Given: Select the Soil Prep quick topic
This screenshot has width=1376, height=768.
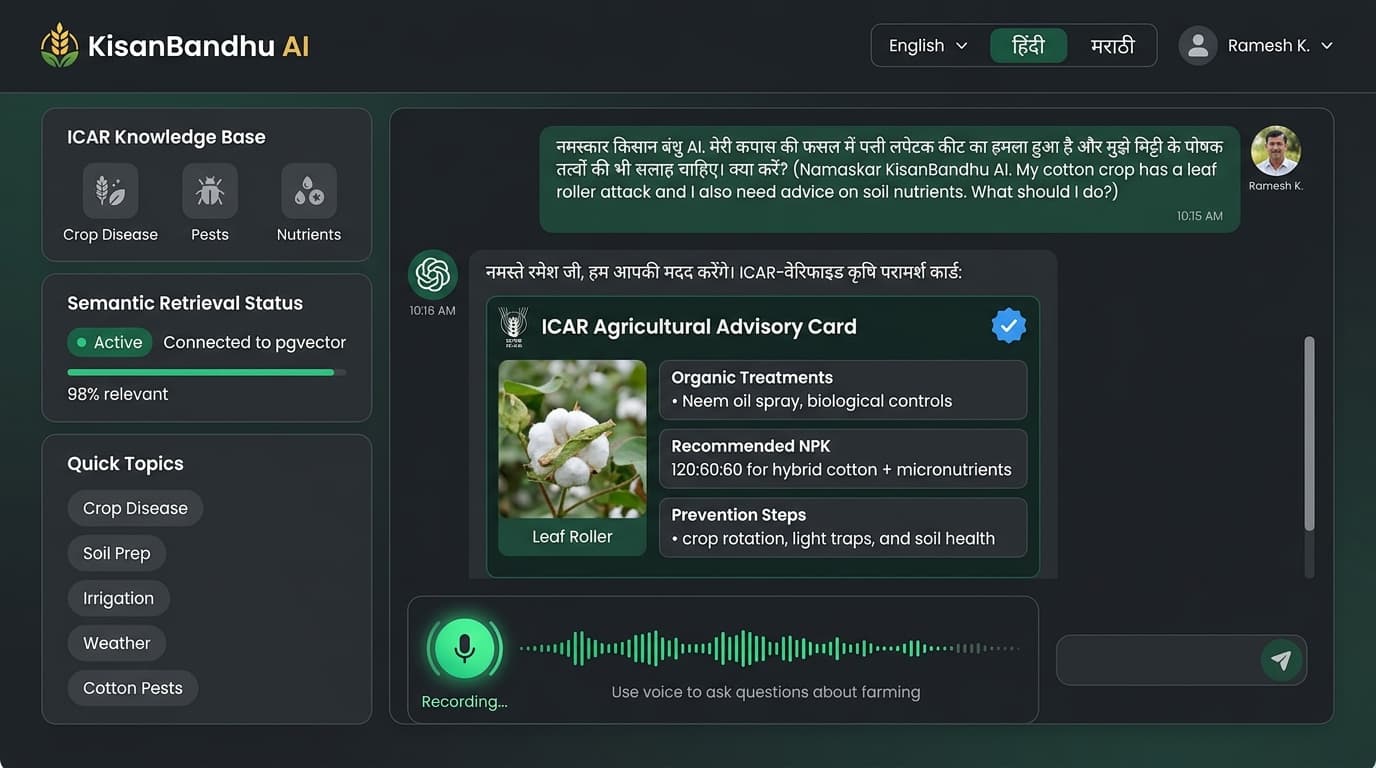Looking at the screenshot, I should 117,553.
